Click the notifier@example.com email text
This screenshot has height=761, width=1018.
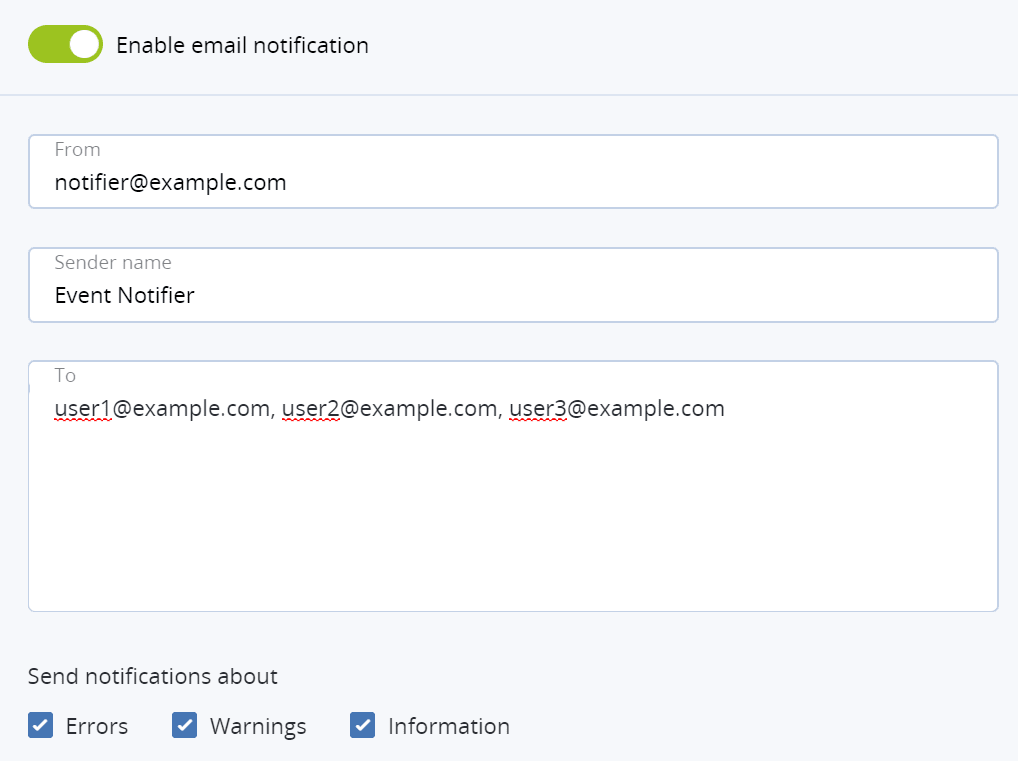tap(170, 182)
